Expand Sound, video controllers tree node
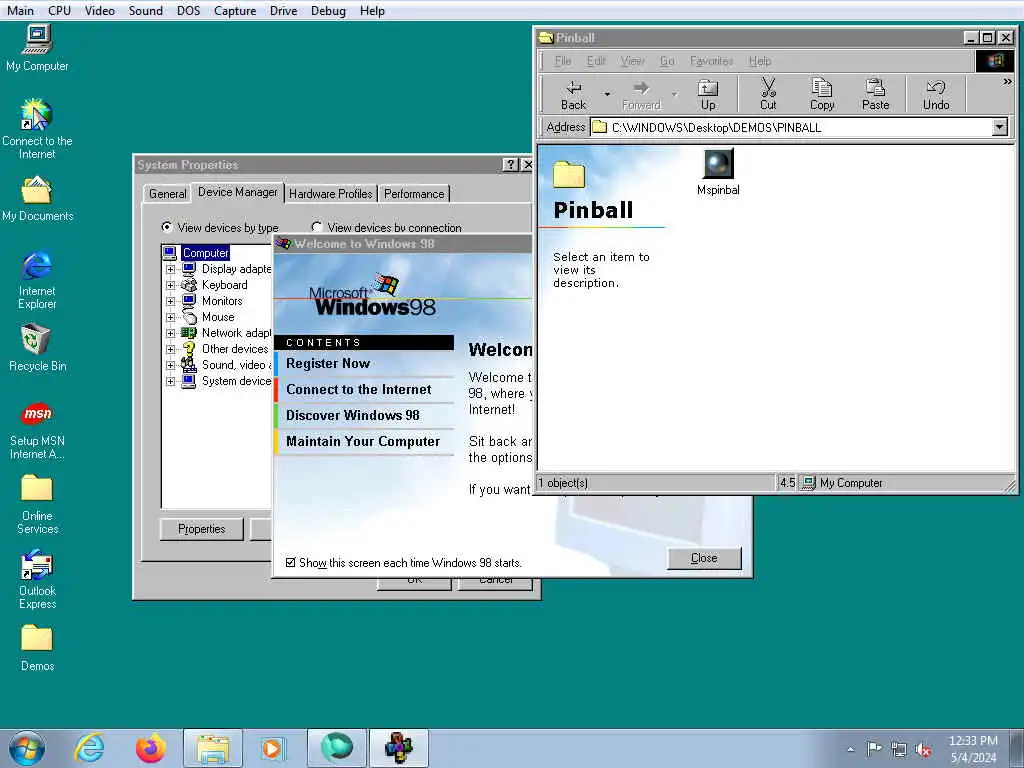 [170, 365]
